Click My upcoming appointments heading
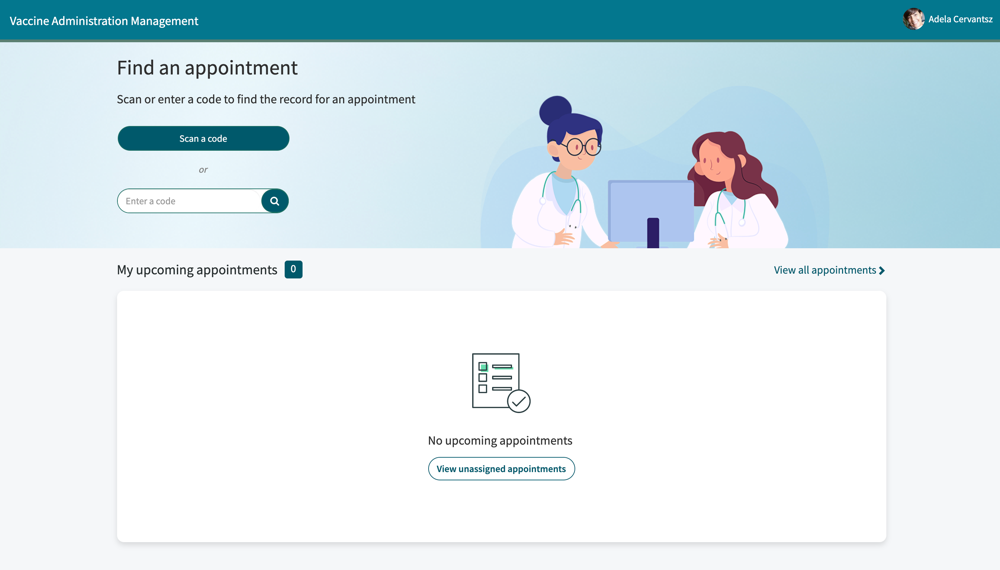 pos(197,270)
